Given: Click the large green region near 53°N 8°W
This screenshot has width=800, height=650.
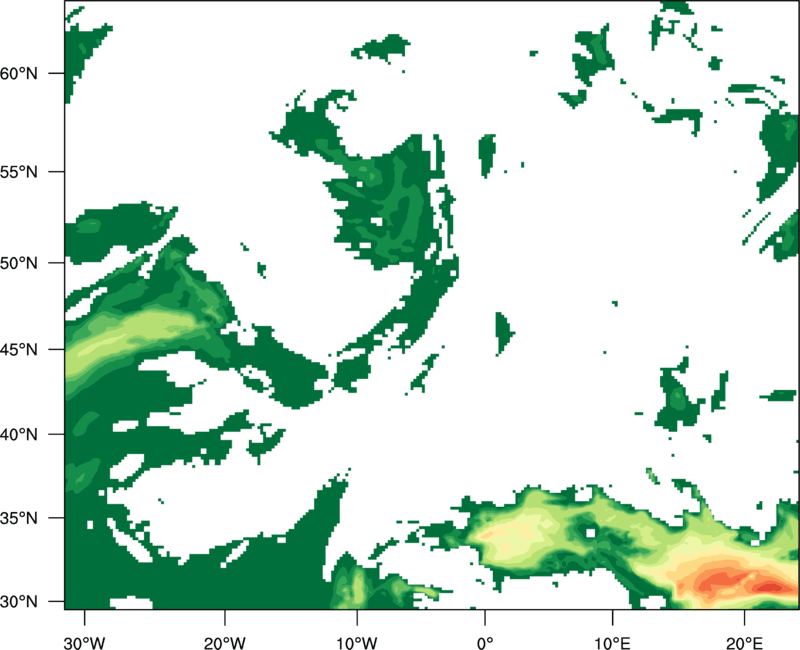Looking at the screenshot, I should 385,200.
